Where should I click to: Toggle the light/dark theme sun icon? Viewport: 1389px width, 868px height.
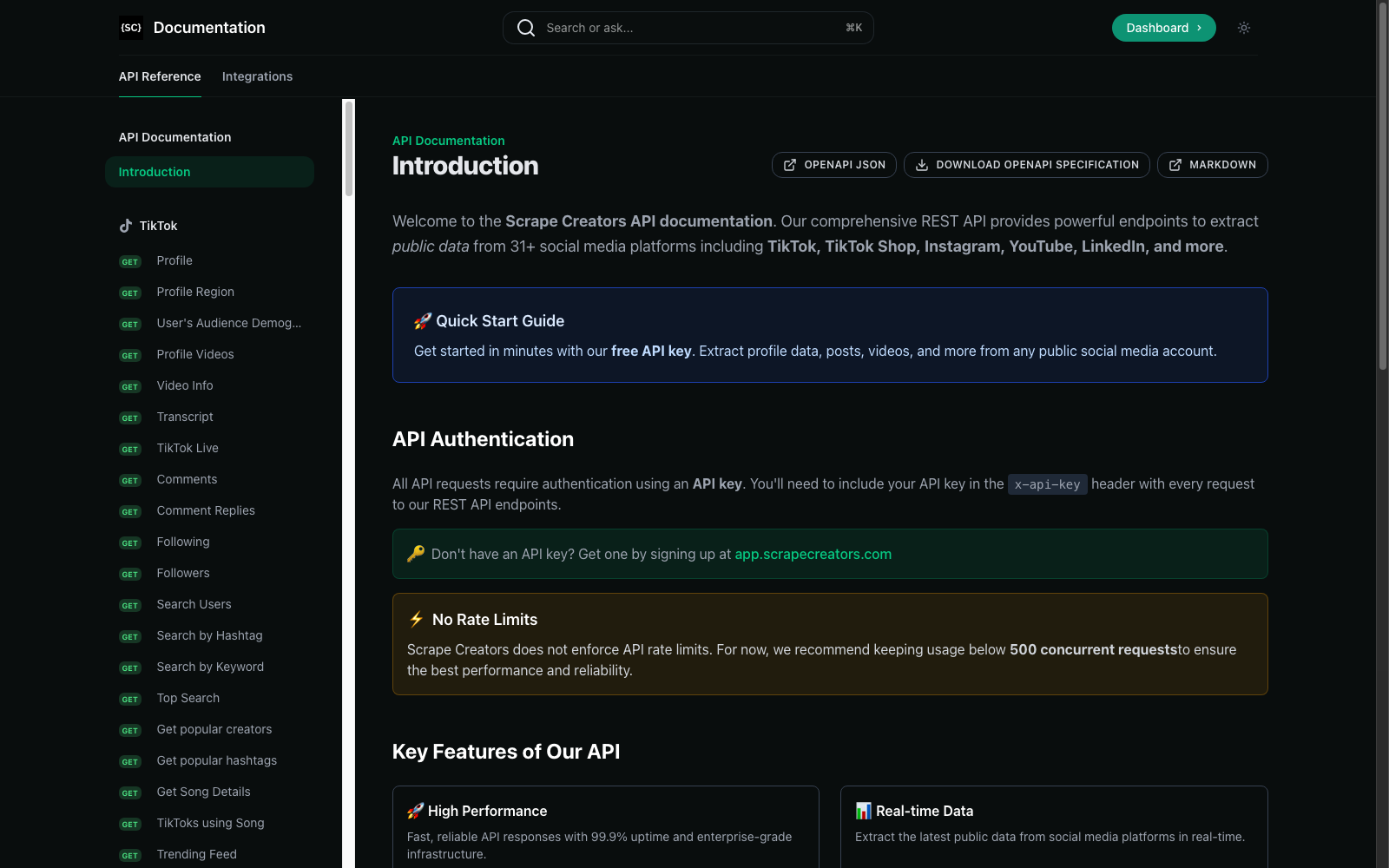pyautogui.click(x=1244, y=28)
